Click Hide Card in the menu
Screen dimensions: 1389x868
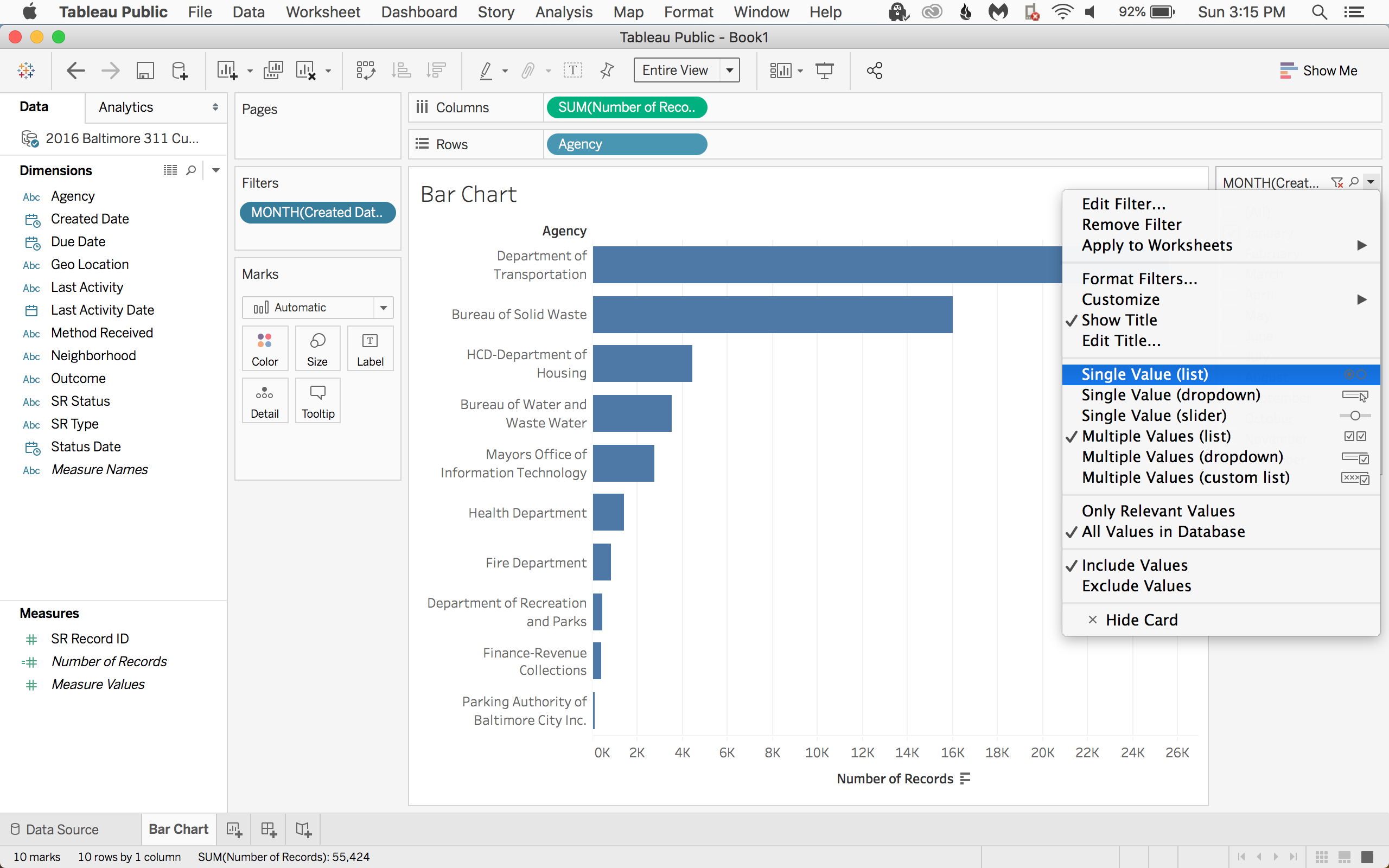tap(1221, 620)
